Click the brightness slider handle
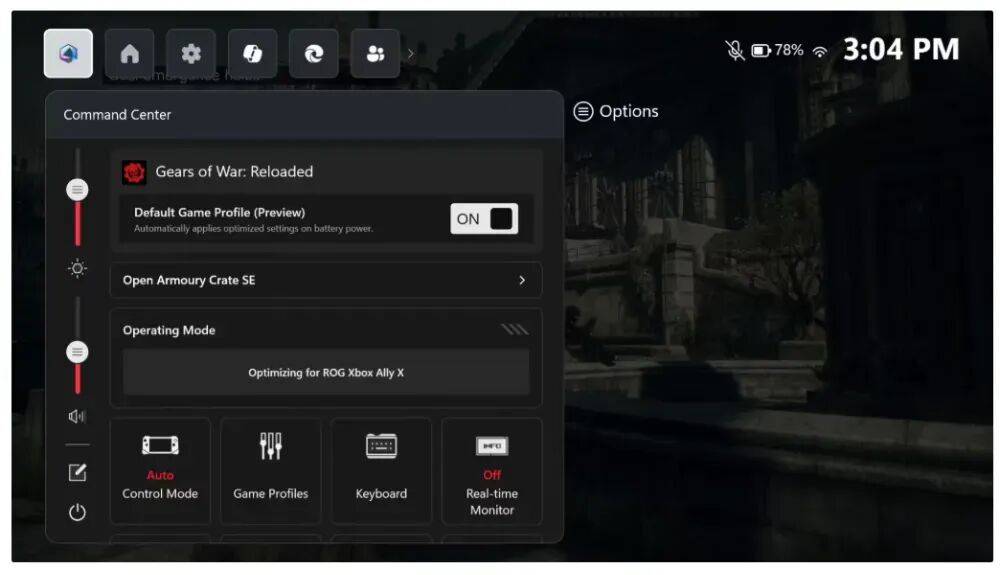Viewport: 1000px width, 575px height. [x=77, y=190]
